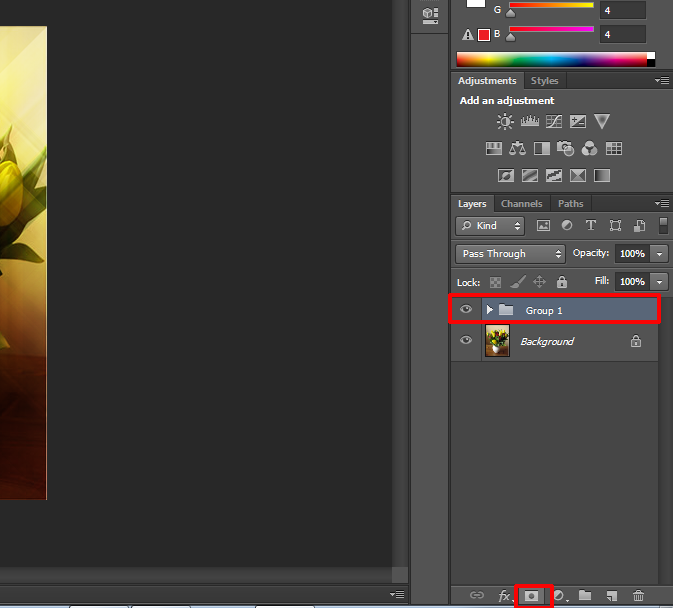Toggle filter for type layers
673x608 pixels.
[591, 225]
